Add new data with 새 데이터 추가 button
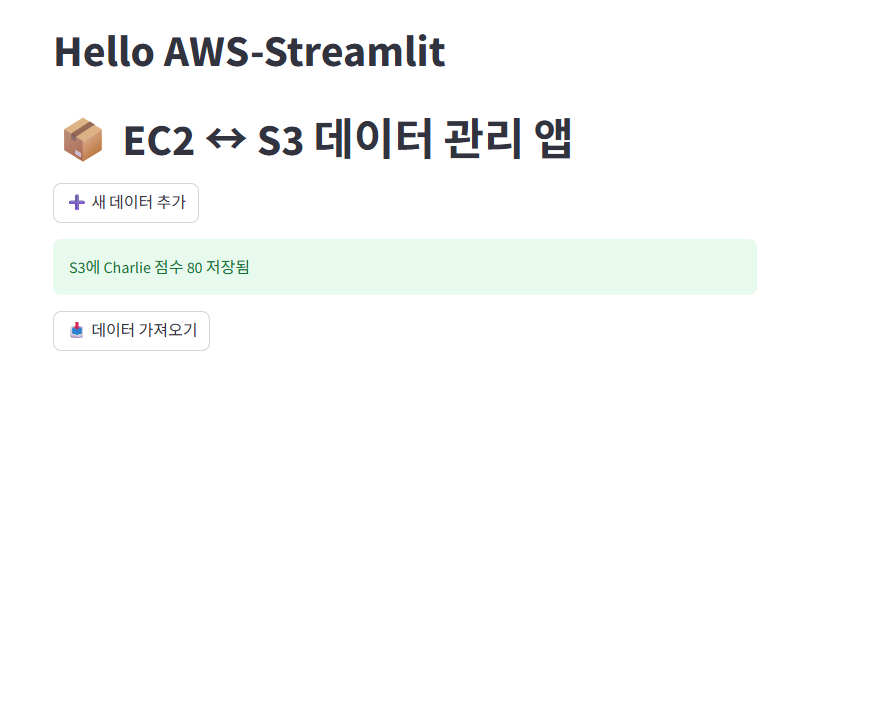This screenshot has height=712, width=870. coord(126,203)
